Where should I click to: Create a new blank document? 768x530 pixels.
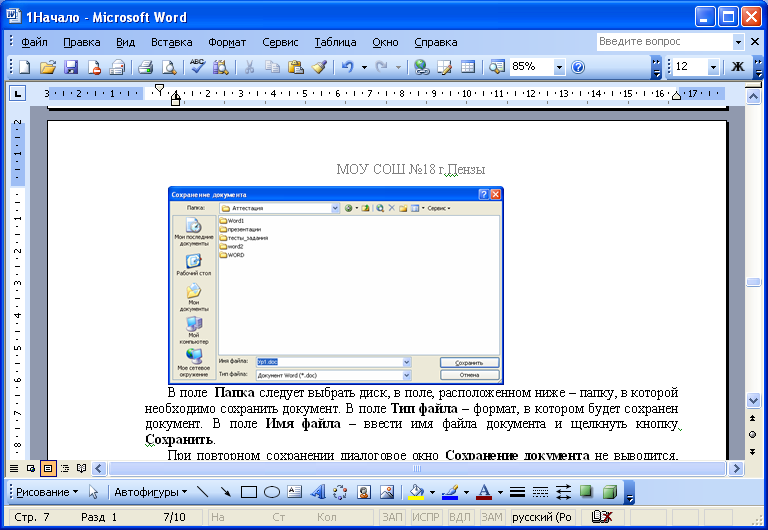(24, 67)
